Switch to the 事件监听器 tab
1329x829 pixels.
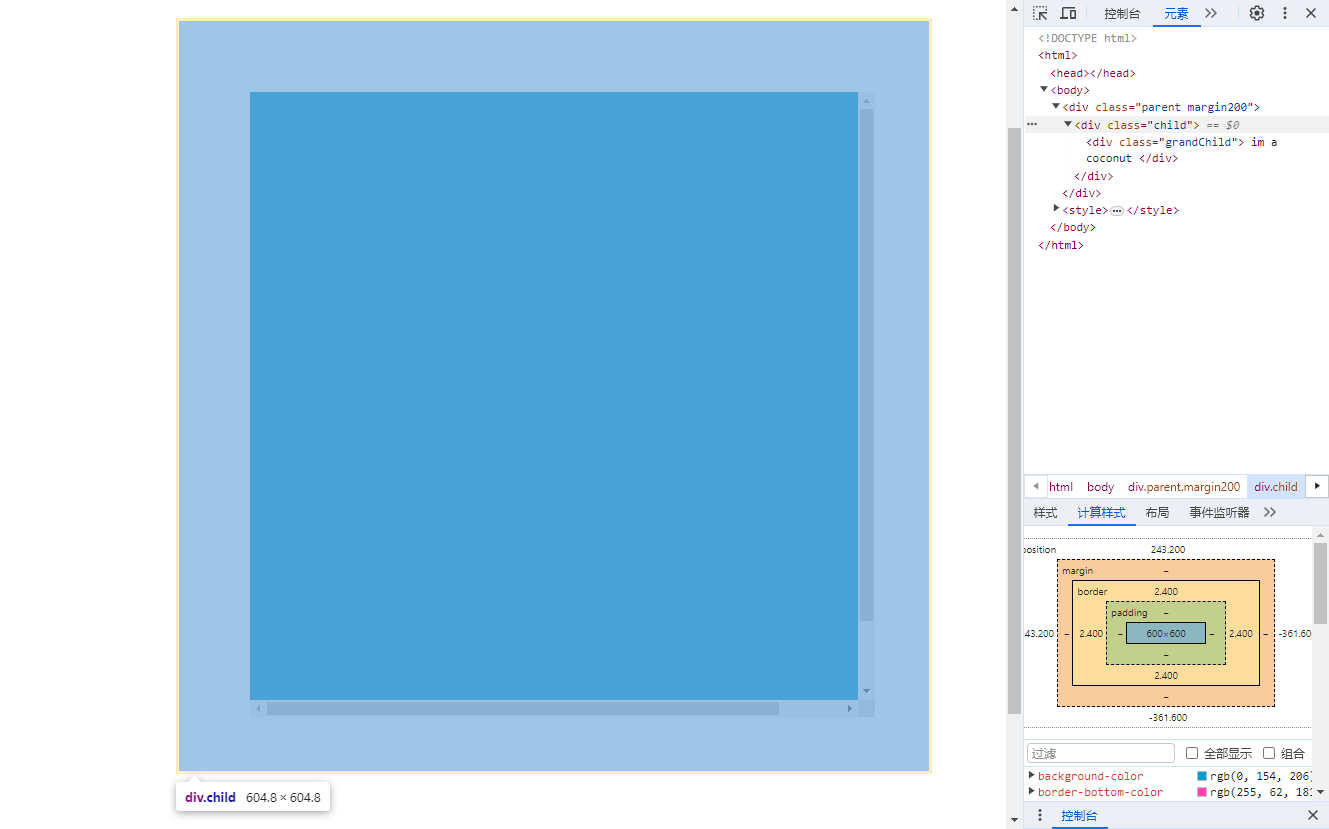point(1219,513)
